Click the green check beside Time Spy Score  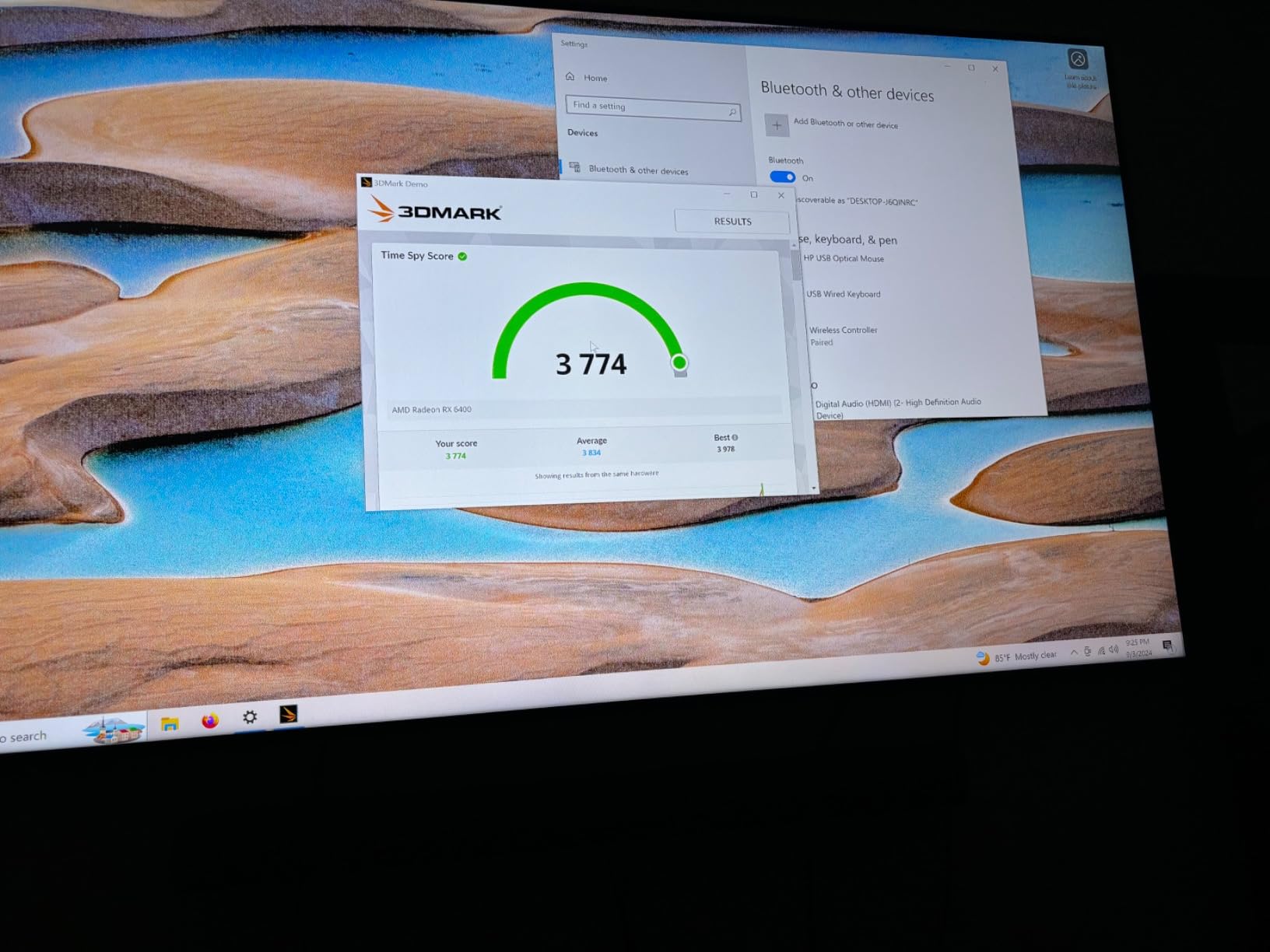462,256
